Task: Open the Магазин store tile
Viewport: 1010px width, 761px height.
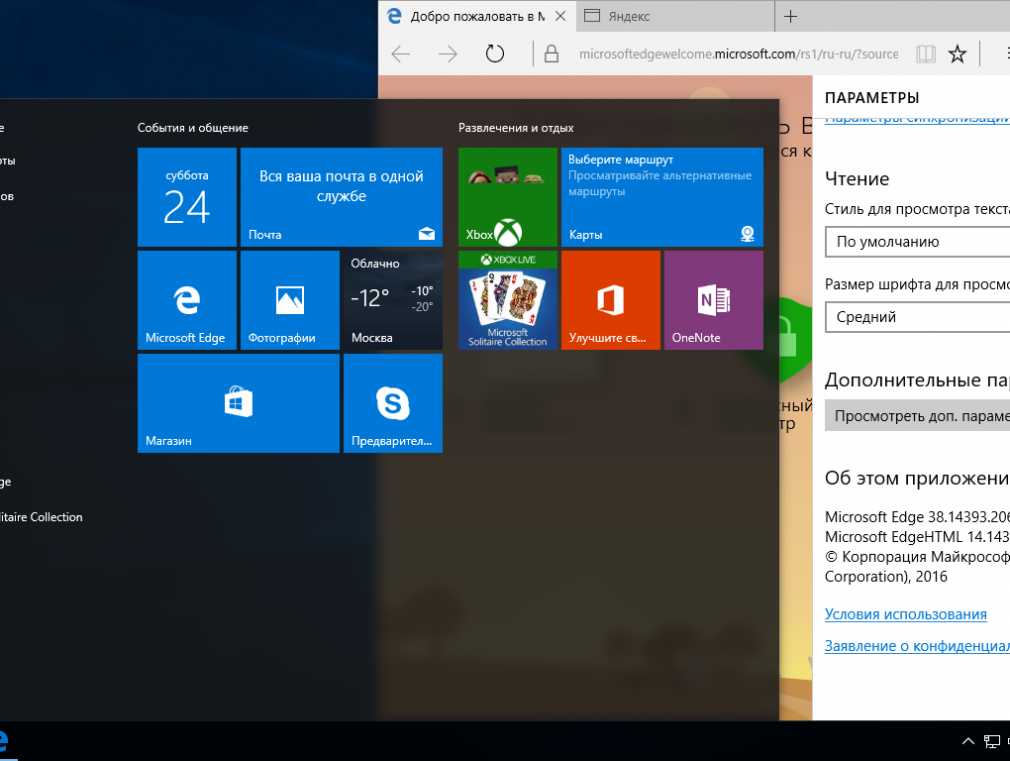Action: coord(238,403)
